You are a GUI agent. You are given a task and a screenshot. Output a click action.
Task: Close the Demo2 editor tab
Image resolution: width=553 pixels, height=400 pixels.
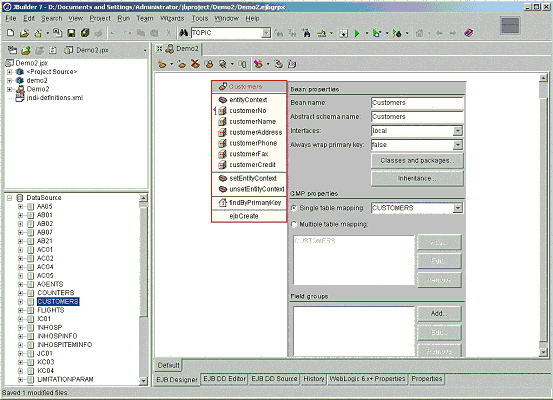159,48
